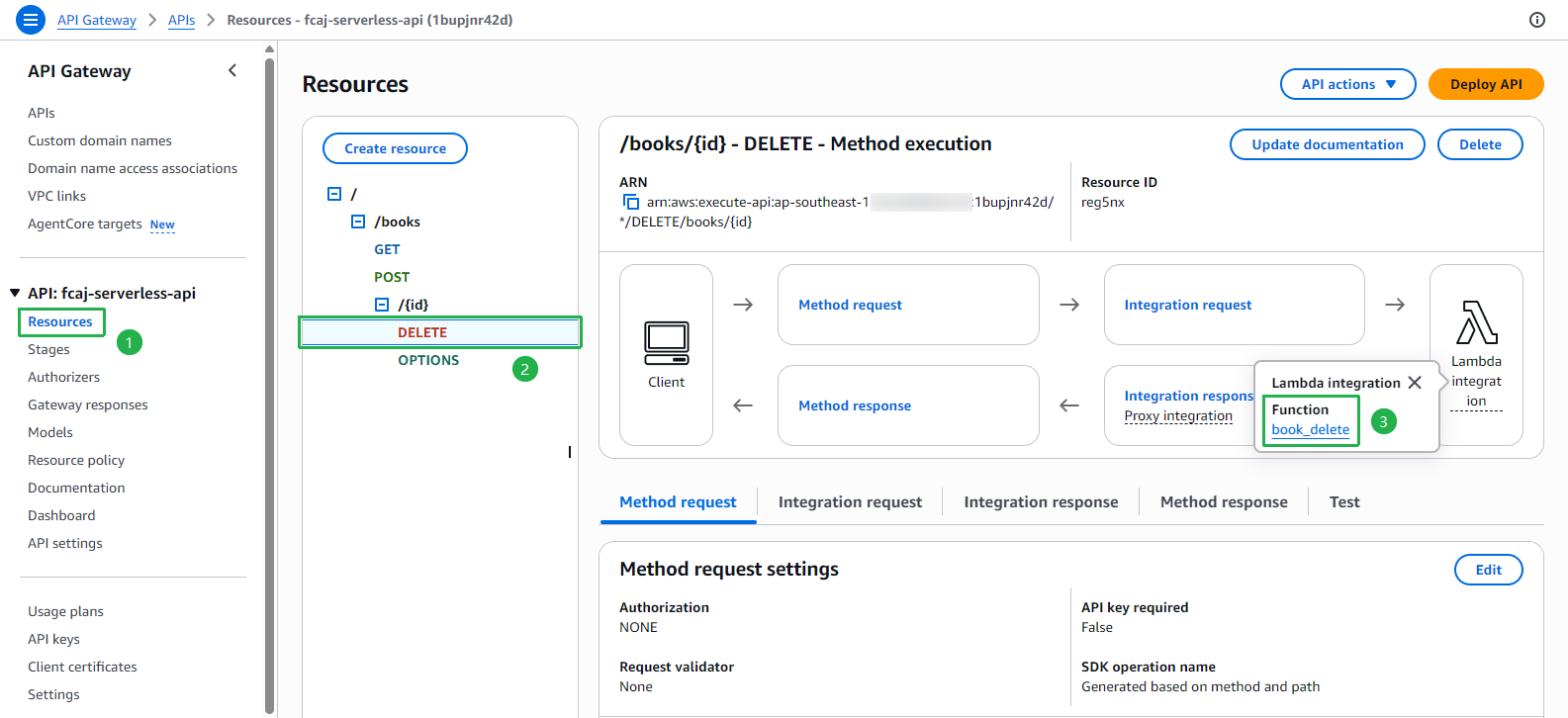Select the POST method under /books
The width and height of the screenshot is (1568, 718).
point(392,277)
